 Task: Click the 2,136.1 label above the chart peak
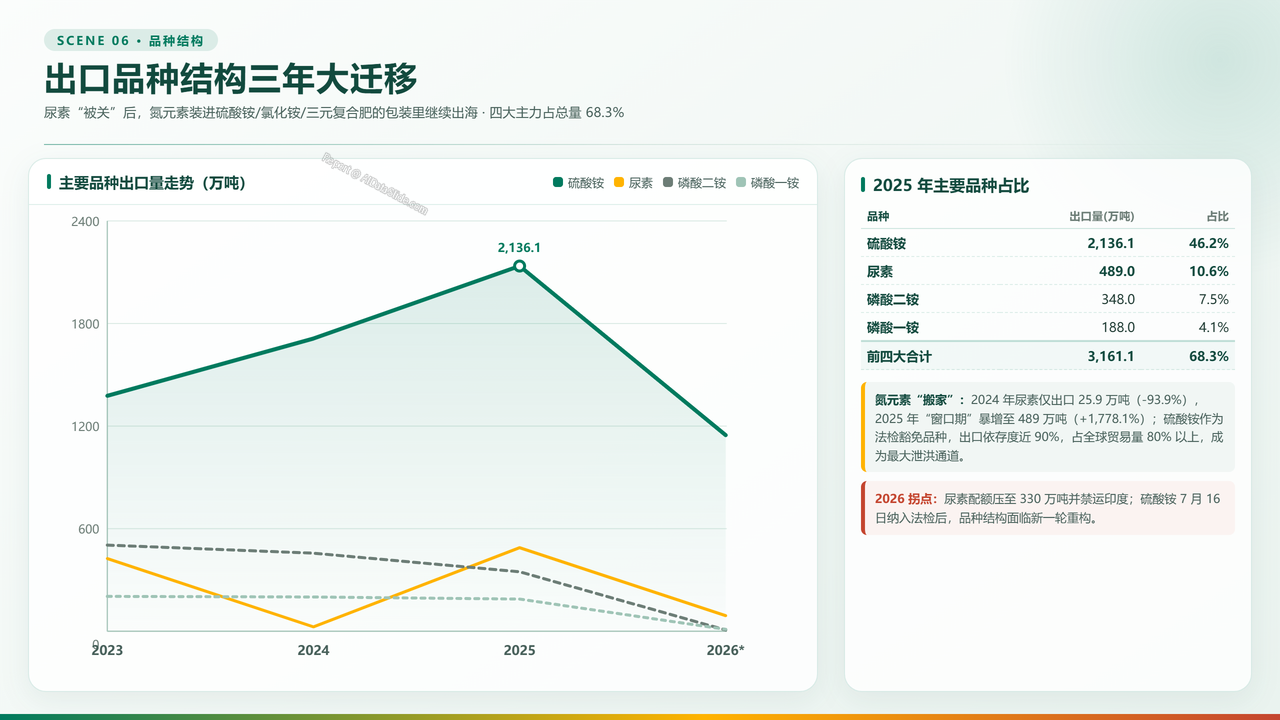(x=519, y=247)
